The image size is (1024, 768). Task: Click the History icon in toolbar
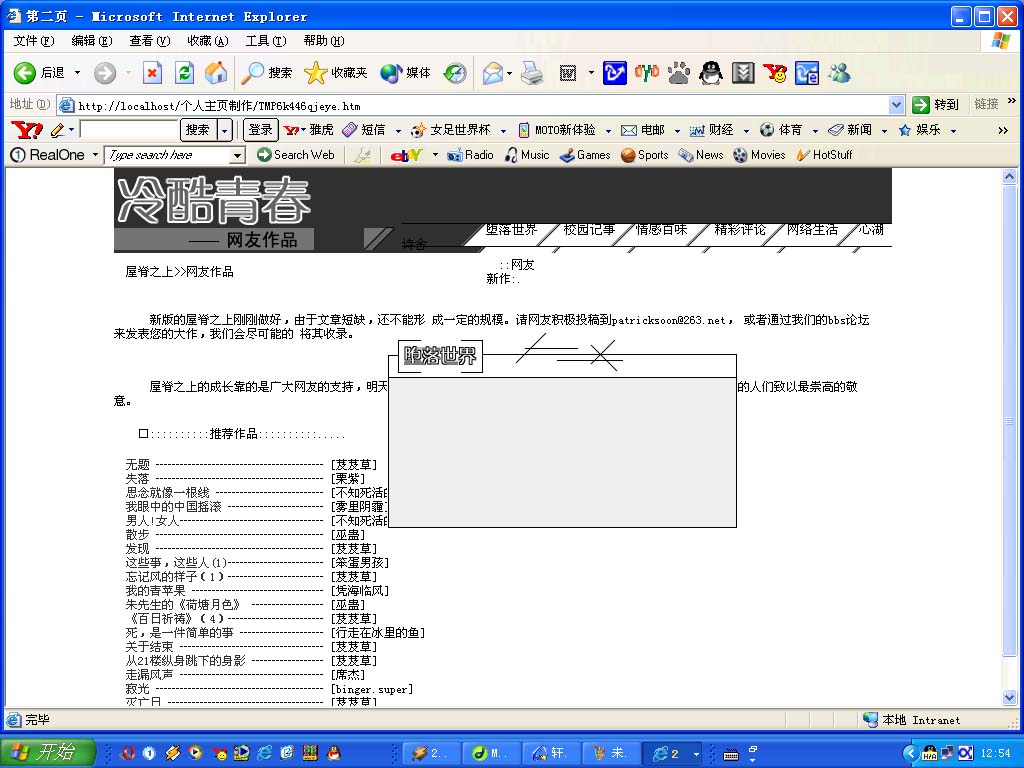point(455,73)
